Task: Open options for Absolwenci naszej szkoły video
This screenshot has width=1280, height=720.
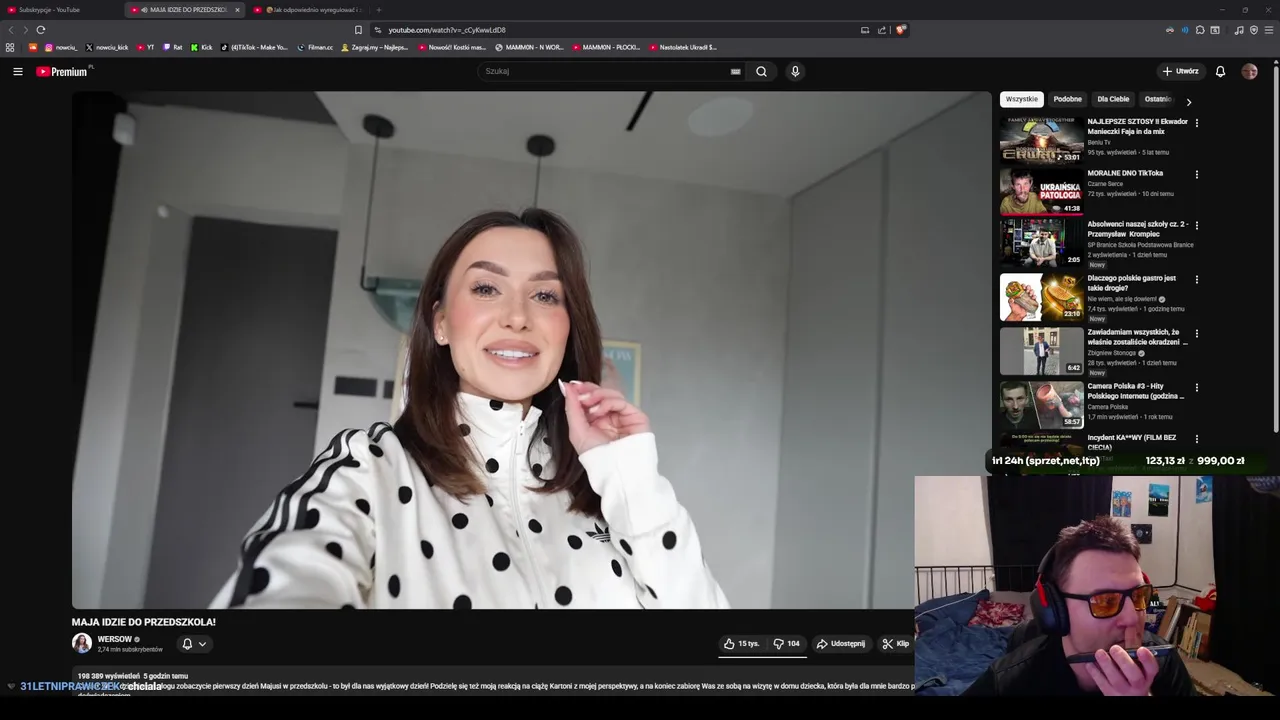Action: pyautogui.click(x=1197, y=225)
